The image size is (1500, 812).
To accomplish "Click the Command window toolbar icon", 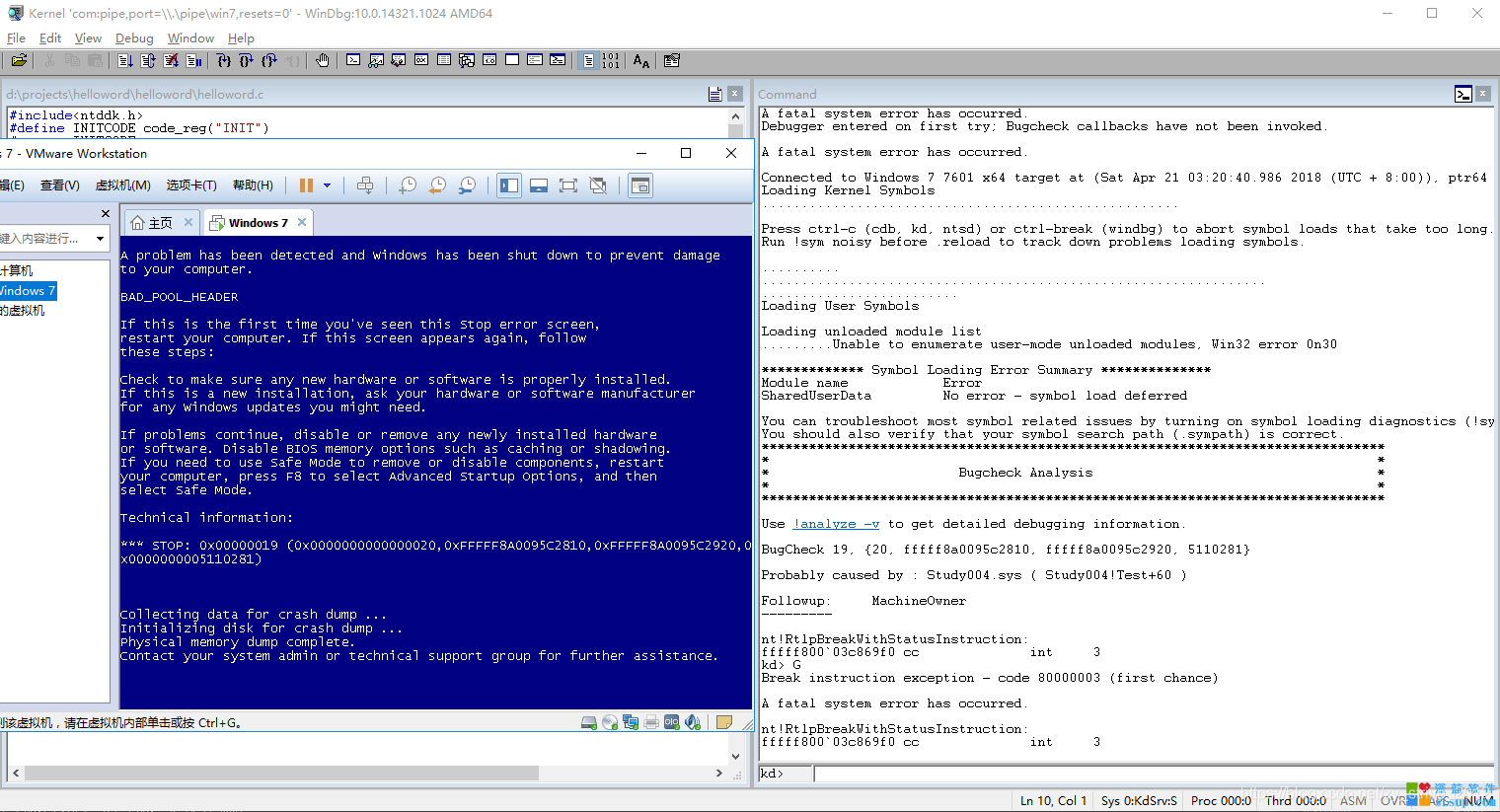I will [x=1463, y=95].
